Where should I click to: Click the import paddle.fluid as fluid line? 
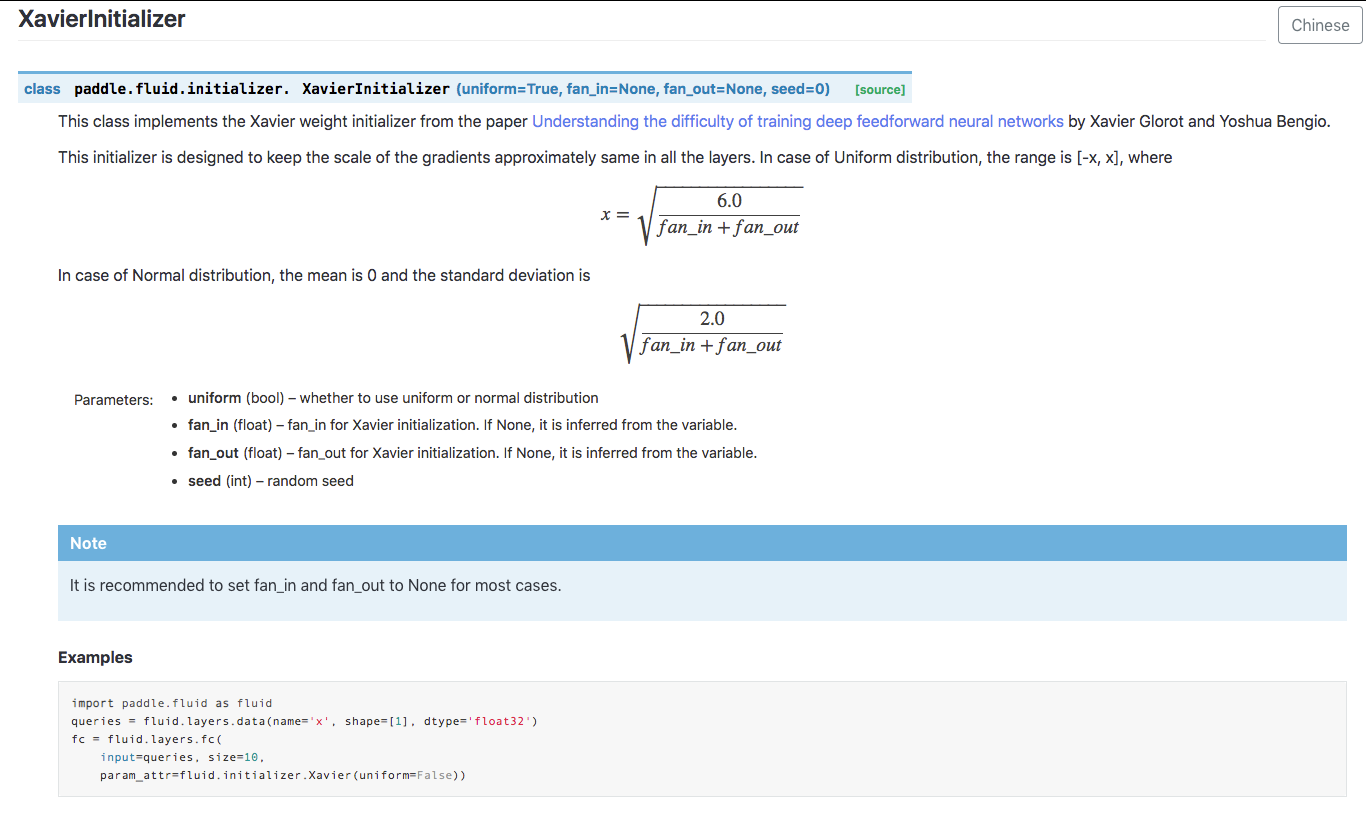tap(172, 703)
